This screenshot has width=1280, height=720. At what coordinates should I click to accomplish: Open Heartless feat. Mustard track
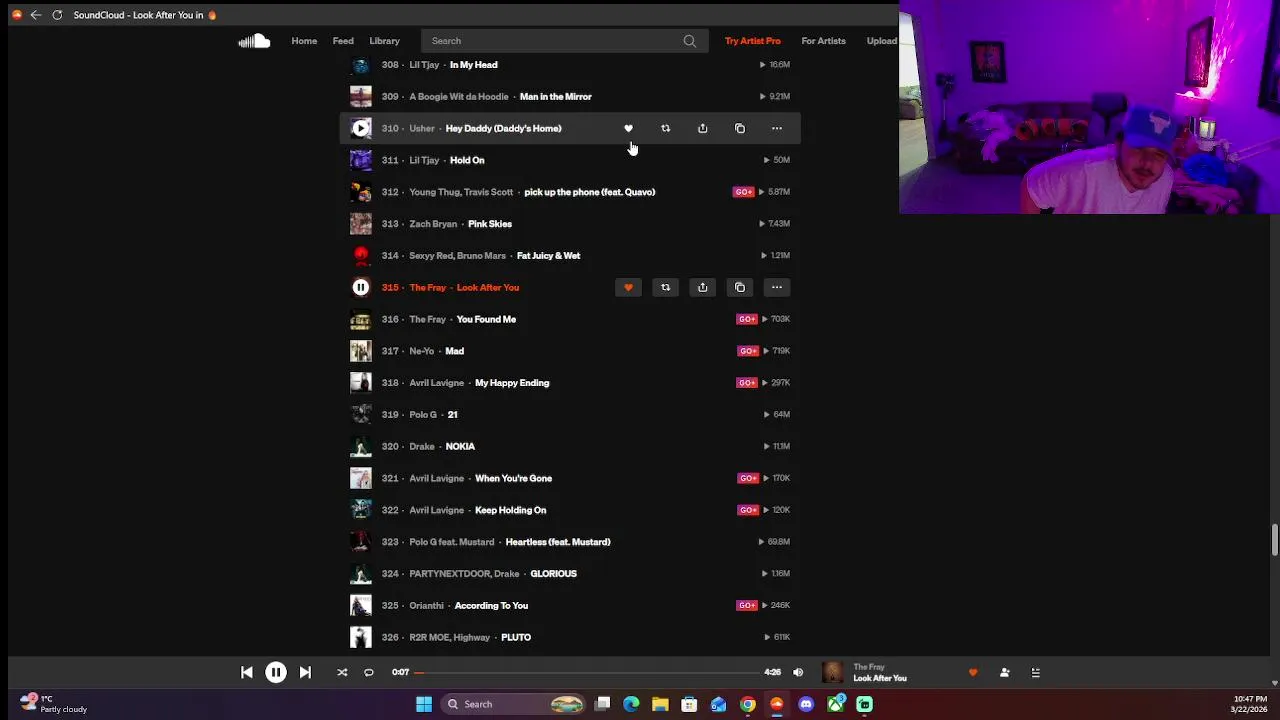tap(558, 542)
